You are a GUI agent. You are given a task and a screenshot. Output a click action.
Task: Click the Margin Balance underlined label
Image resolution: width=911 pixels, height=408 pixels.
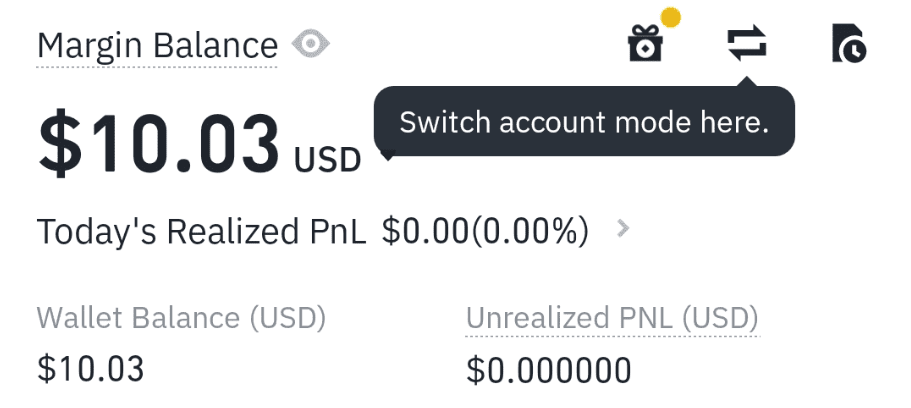pos(157,46)
